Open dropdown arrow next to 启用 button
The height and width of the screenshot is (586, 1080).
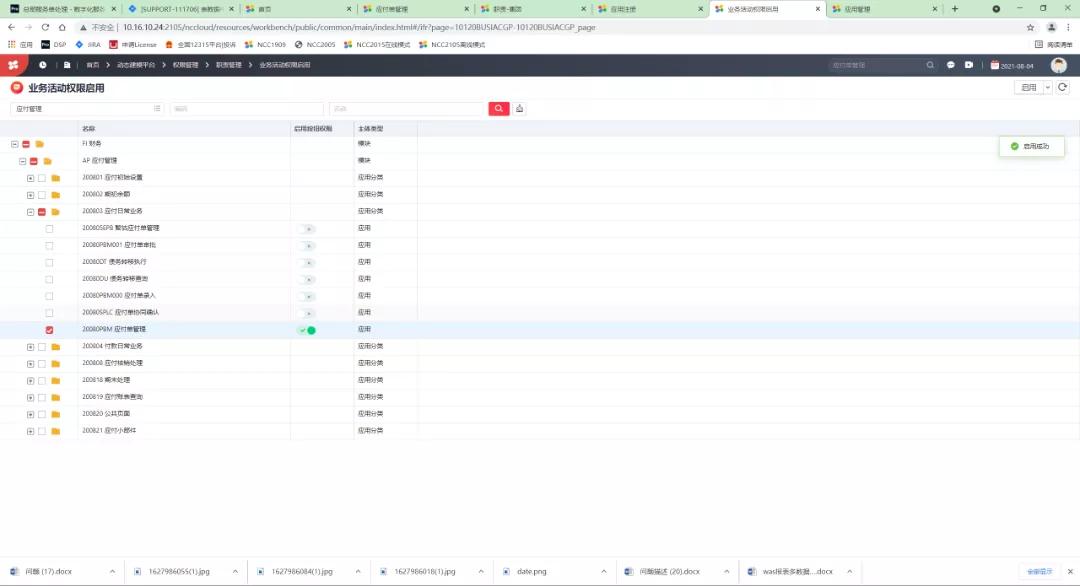coord(1048,88)
